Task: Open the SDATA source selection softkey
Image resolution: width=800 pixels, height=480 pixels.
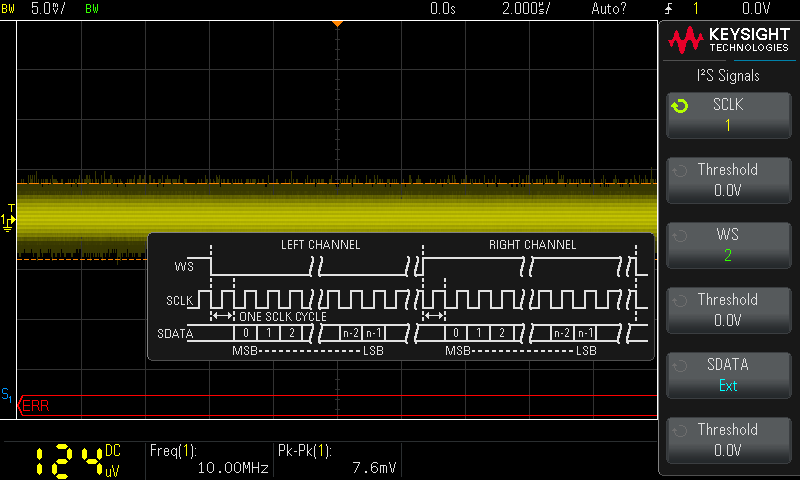Action: (x=727, y=375)
